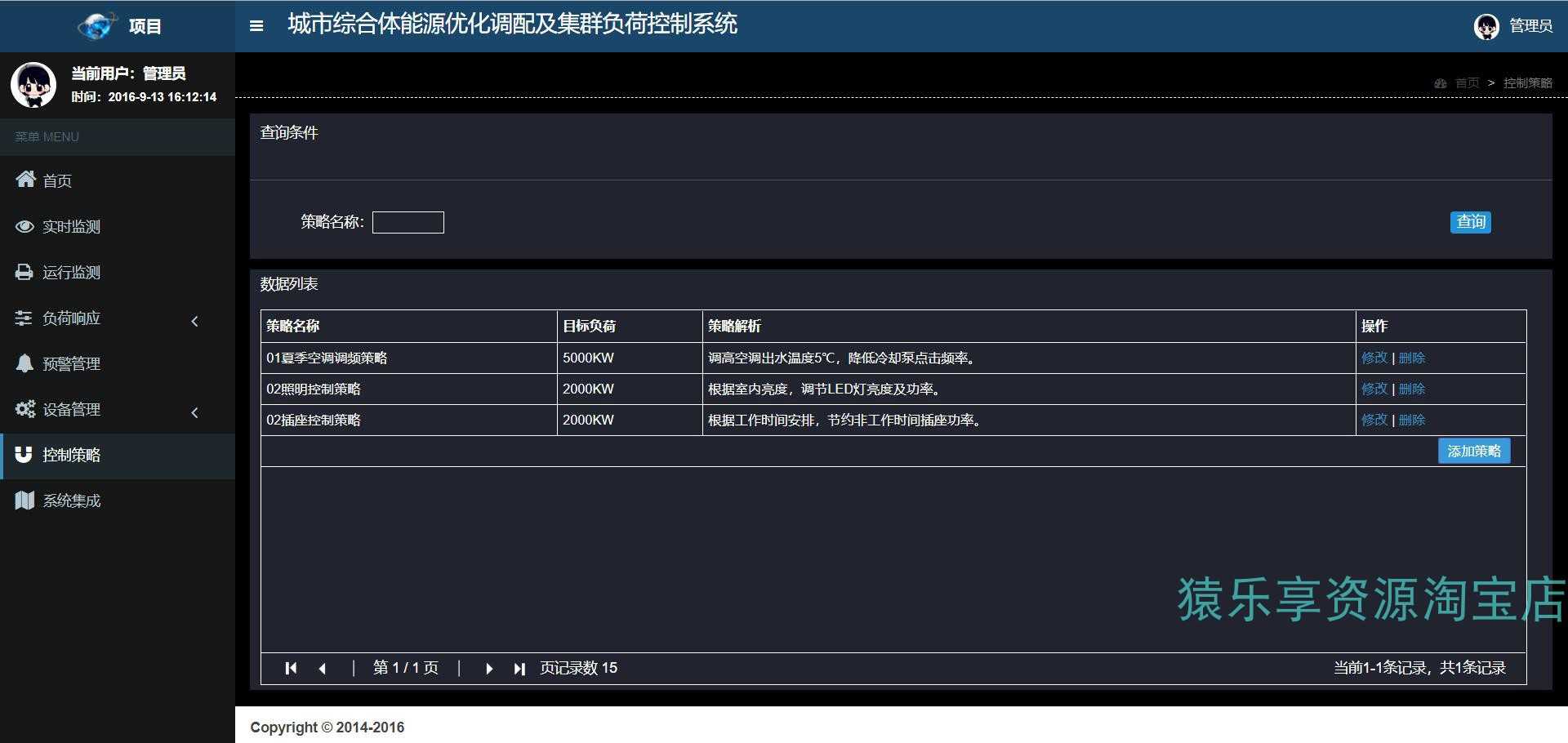Click the 第 1 / 1 页 page indicator
The height and width of the screenshot is (743, 1568).
(406, 668)
